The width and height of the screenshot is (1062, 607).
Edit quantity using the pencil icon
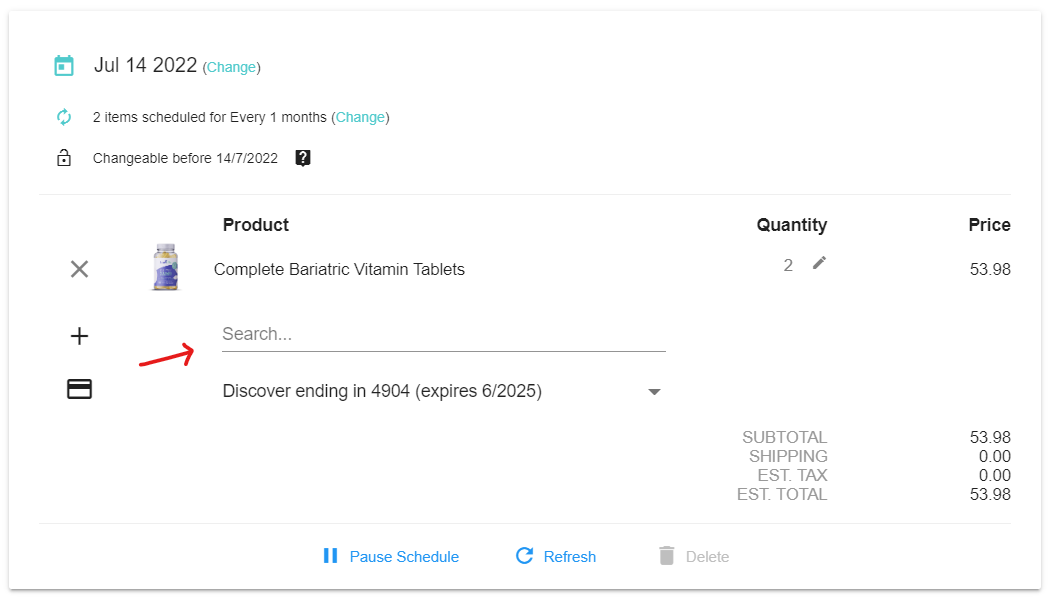(x=820, y=263)
